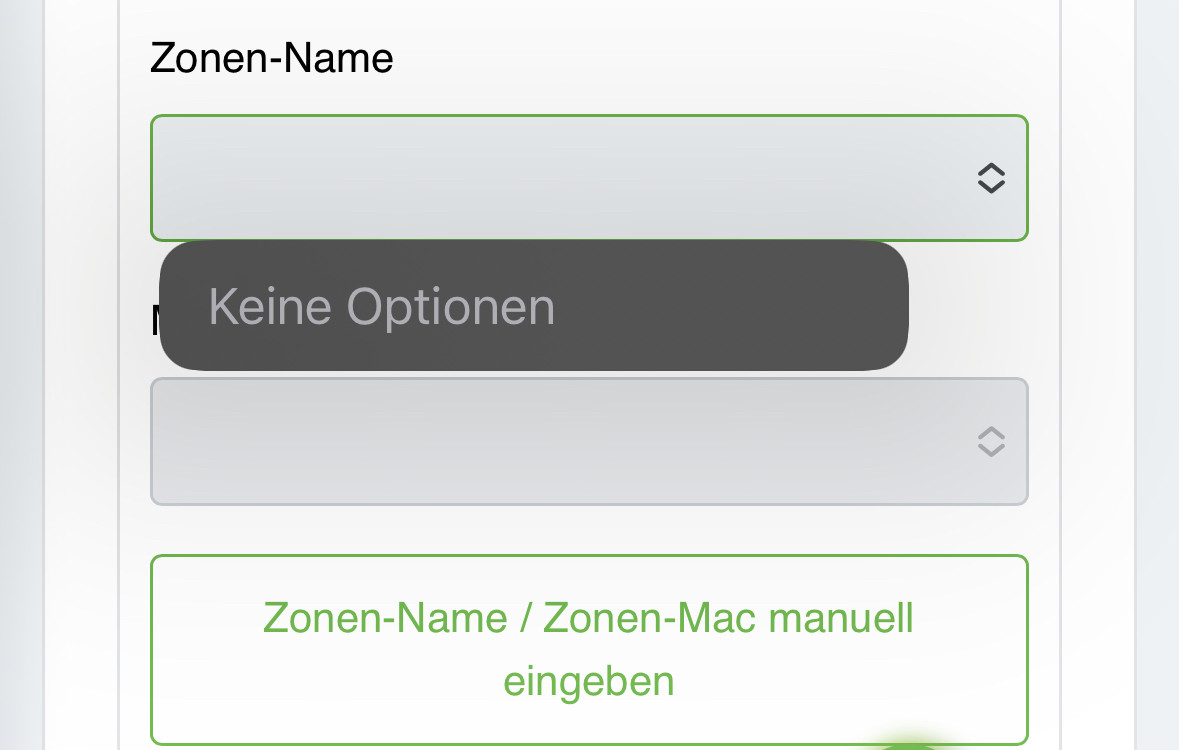Click the word eingeben in the green button

pyautogui.click(x=589, y=682)
